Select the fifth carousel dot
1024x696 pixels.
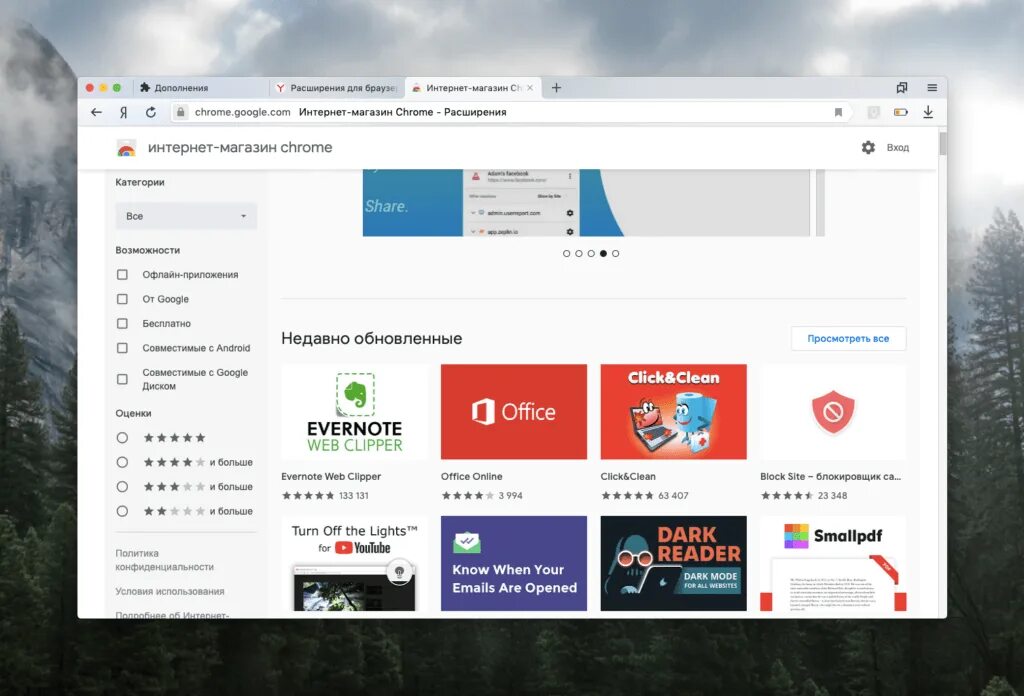[x=616, y=253]
